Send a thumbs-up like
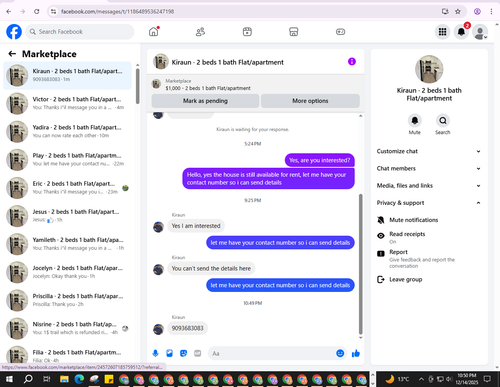Screen dimensions: 500x387 pyautogui.click(x=356, y=353)
